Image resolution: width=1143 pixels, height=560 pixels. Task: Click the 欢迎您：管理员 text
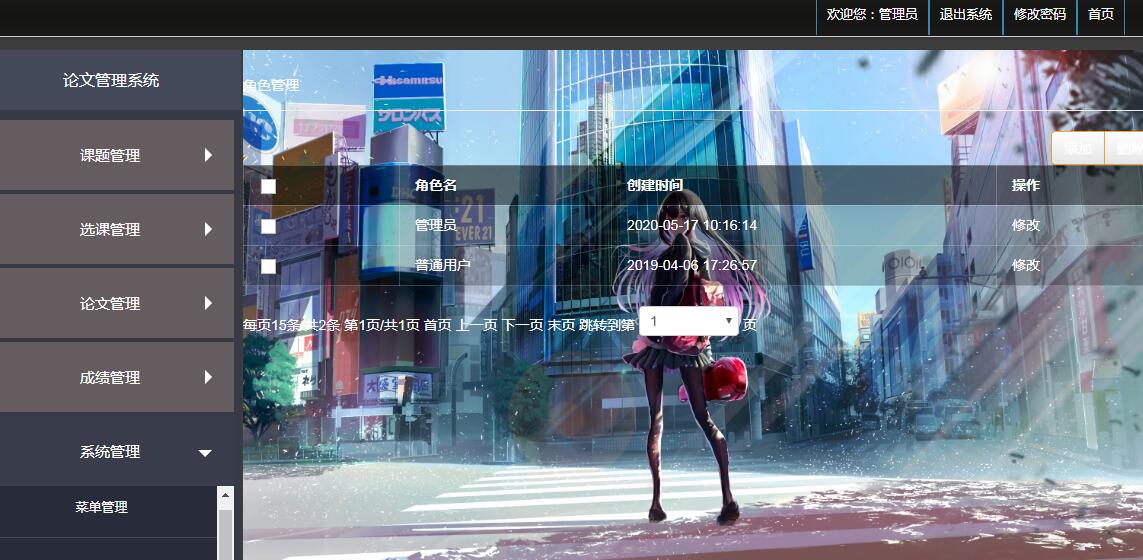872,15
